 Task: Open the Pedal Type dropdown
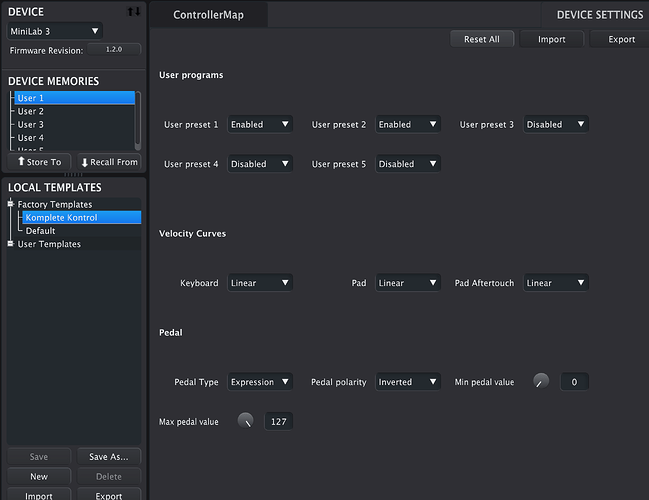coord(260,382)
